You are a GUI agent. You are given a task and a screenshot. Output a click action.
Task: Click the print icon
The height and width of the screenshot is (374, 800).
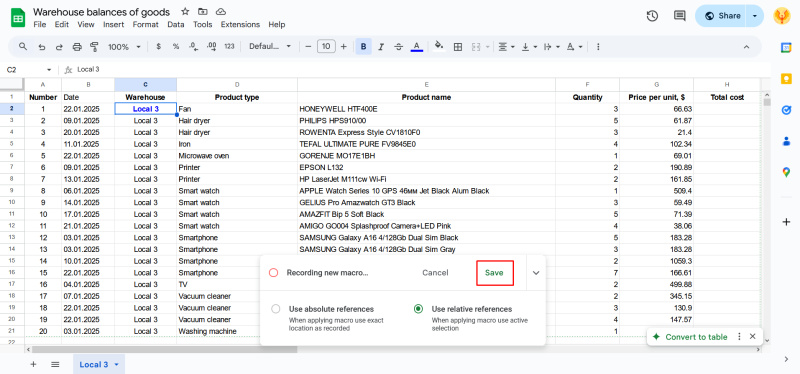(x=77, y=47)
